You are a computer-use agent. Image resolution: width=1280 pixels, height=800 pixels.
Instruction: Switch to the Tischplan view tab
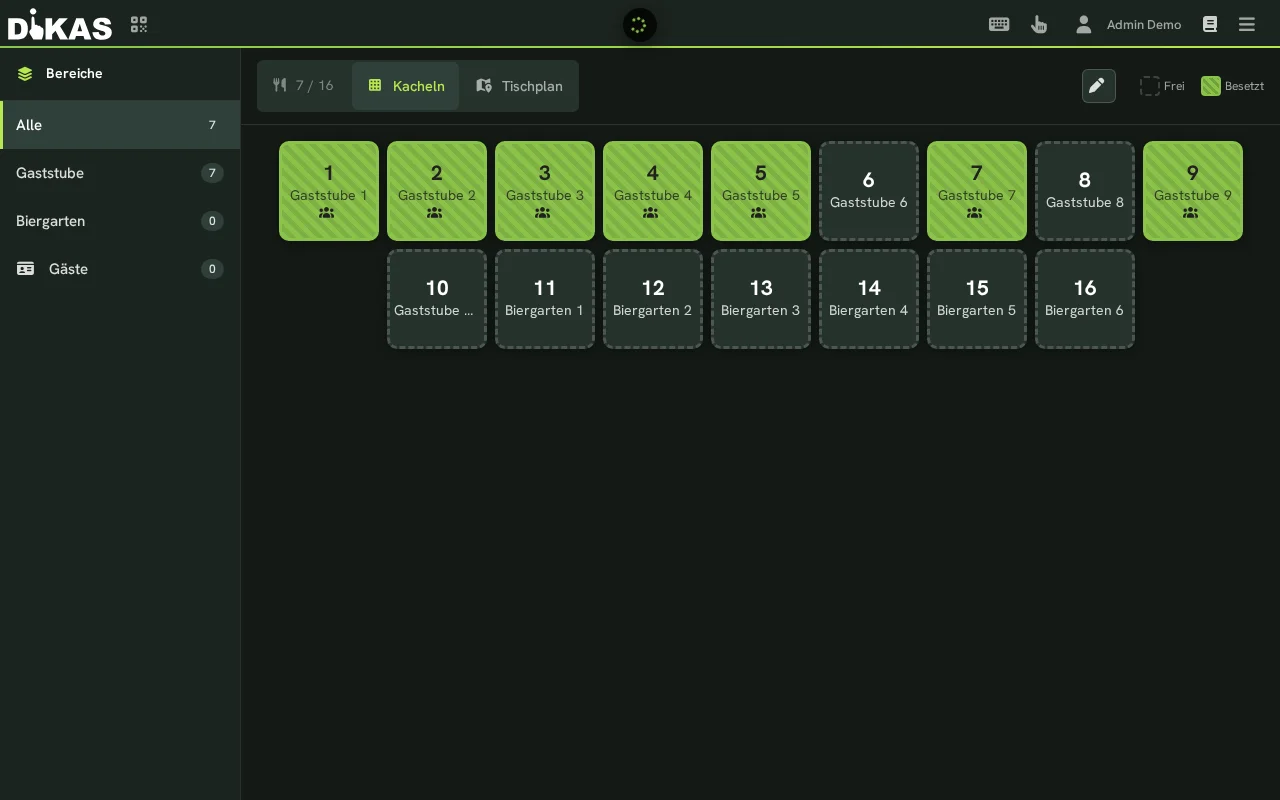point(519,86)
